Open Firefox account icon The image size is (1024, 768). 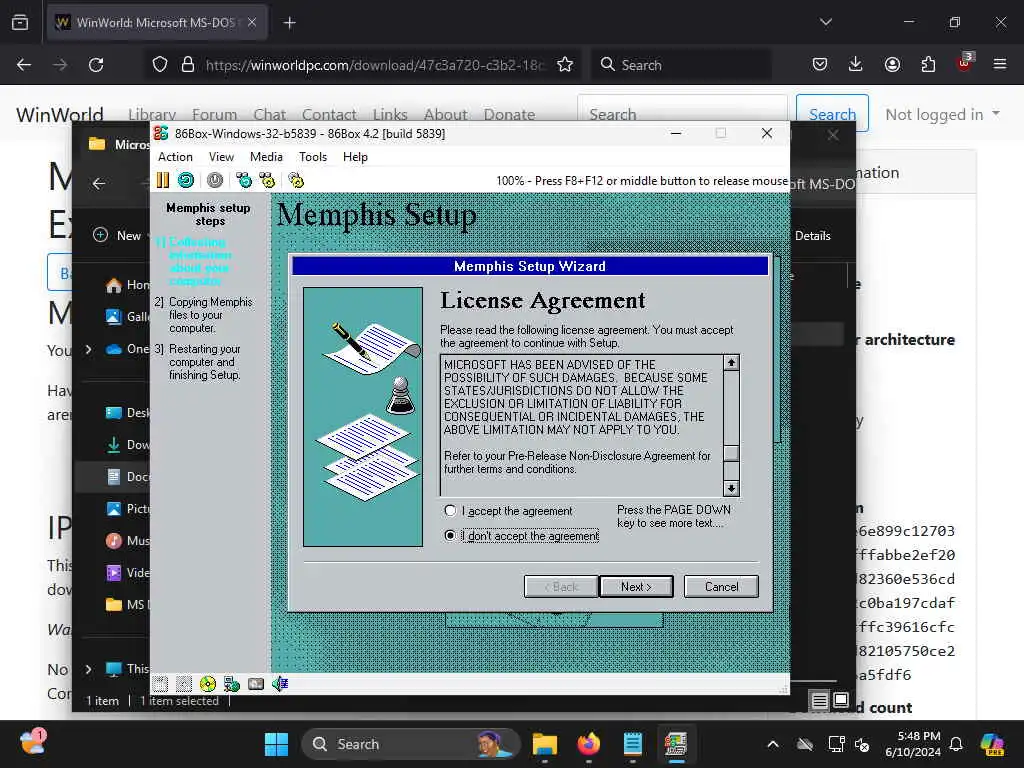tap(892, 64)
